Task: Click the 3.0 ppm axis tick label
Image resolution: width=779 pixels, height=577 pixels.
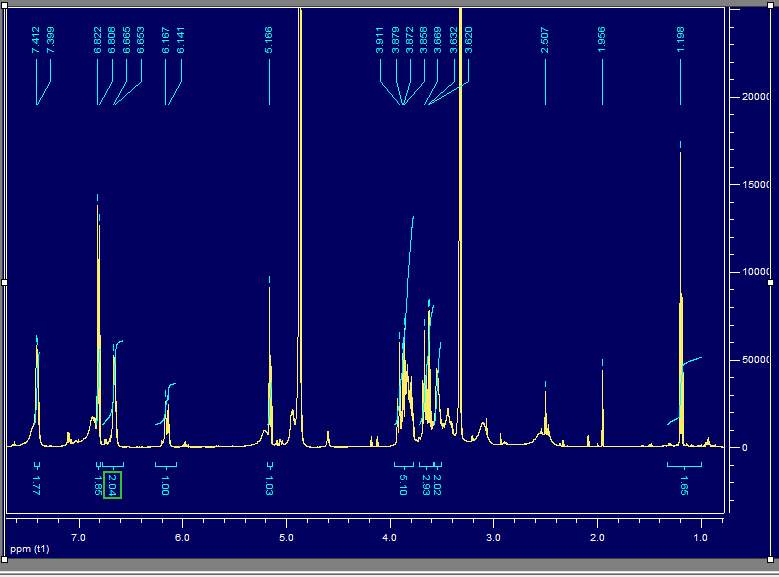Action: pyautogui.click(x=493, y=538)
